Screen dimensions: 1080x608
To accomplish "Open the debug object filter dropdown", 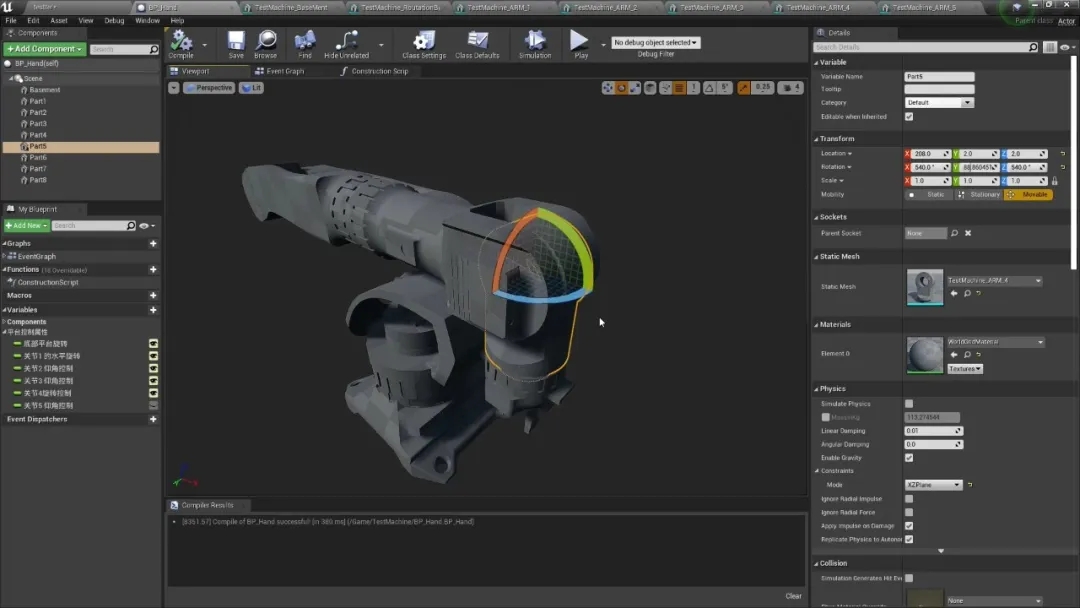I will click(x=655, y=43).
